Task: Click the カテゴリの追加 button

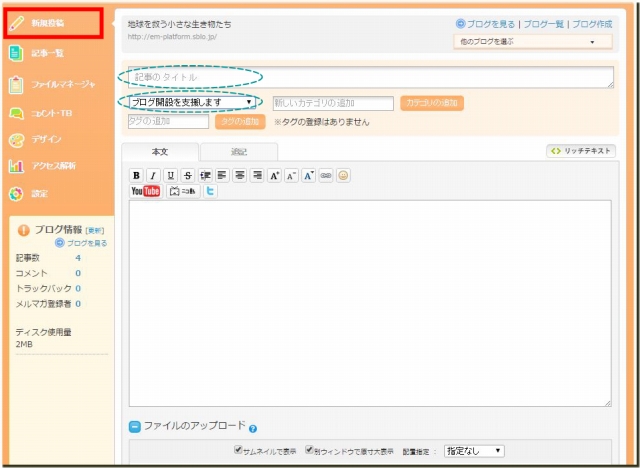Action: 431,103
